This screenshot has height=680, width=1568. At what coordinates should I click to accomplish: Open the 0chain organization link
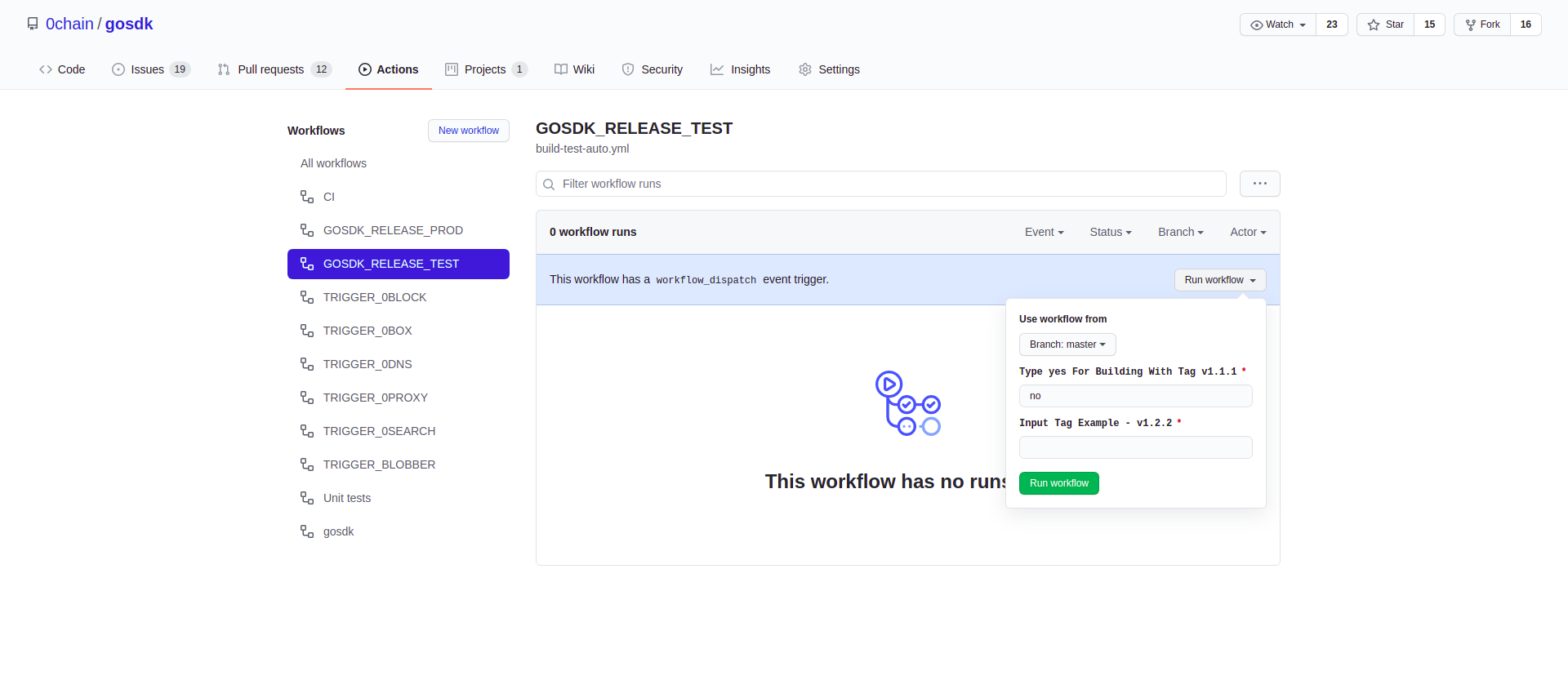(69, 24)
